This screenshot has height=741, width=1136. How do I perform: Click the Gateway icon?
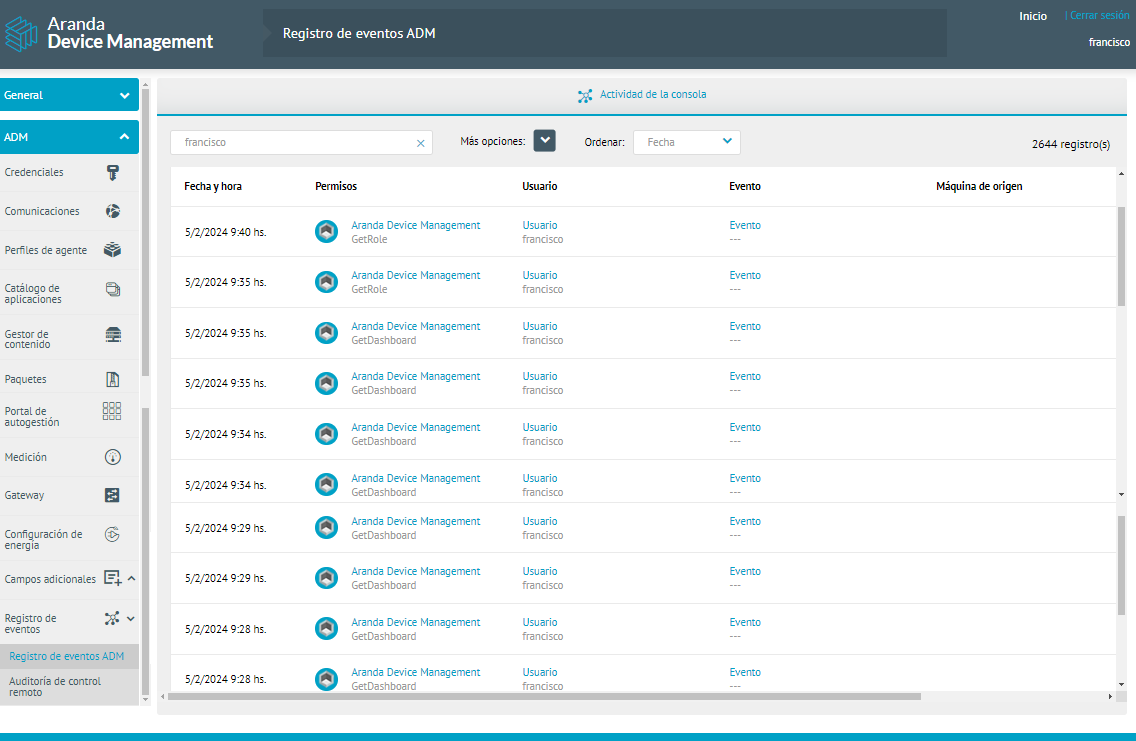tap(112, 495)
